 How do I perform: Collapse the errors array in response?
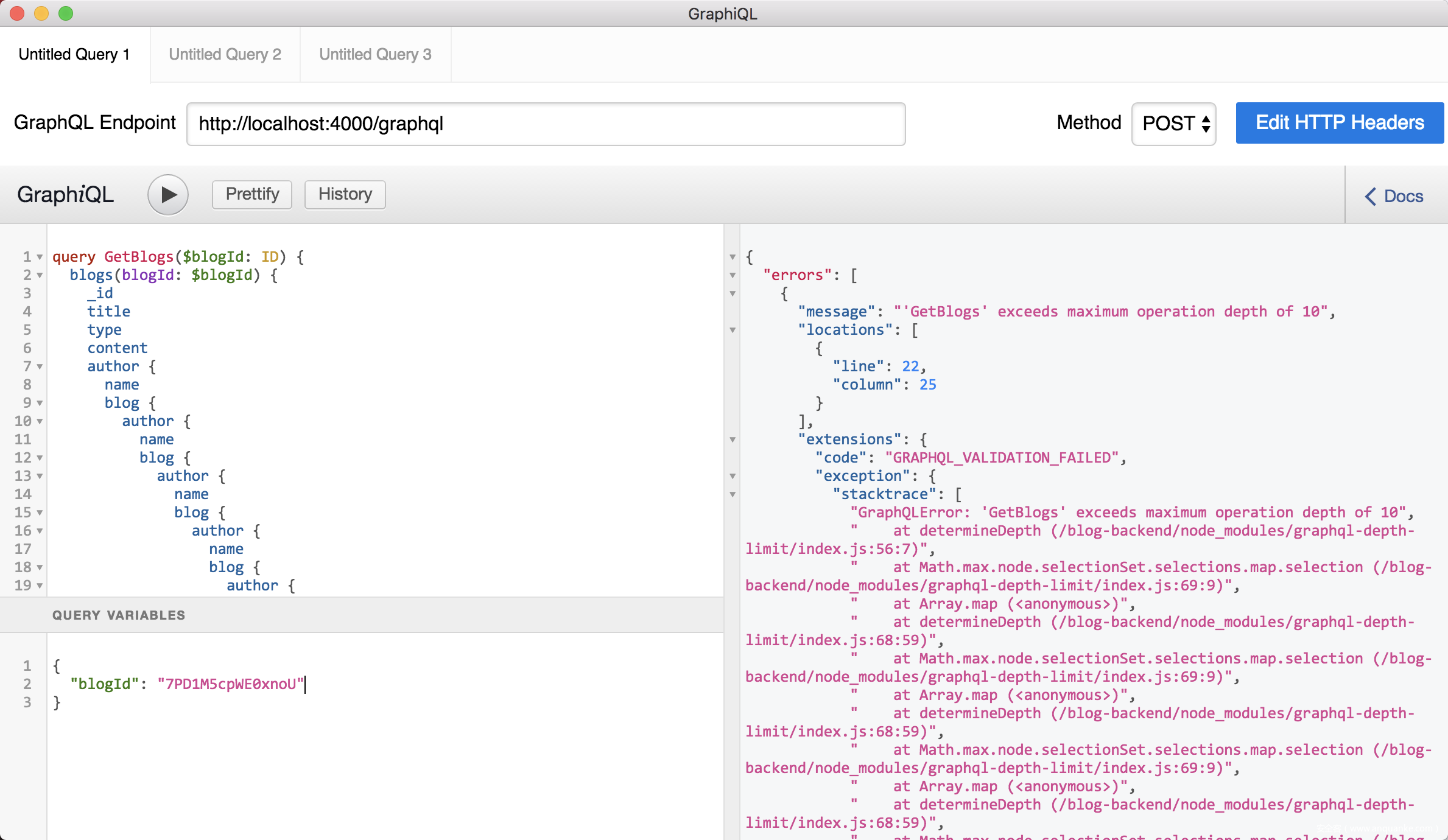(733, 276)
